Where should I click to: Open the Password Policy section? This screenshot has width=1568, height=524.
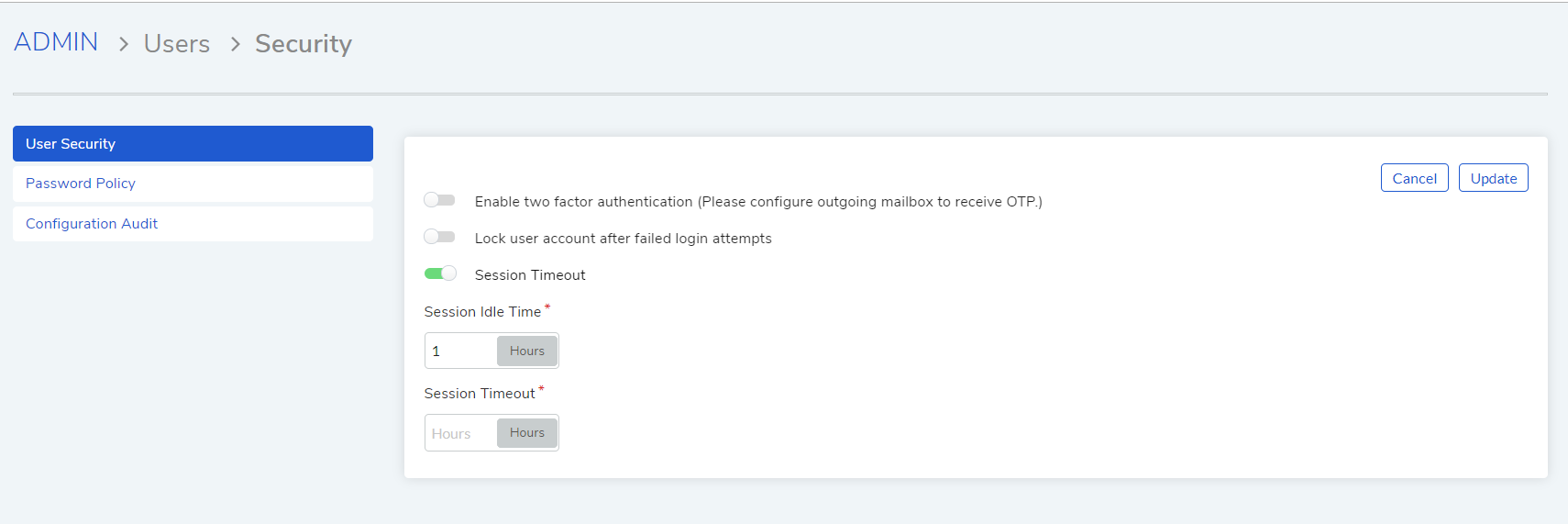pos(193,184)
